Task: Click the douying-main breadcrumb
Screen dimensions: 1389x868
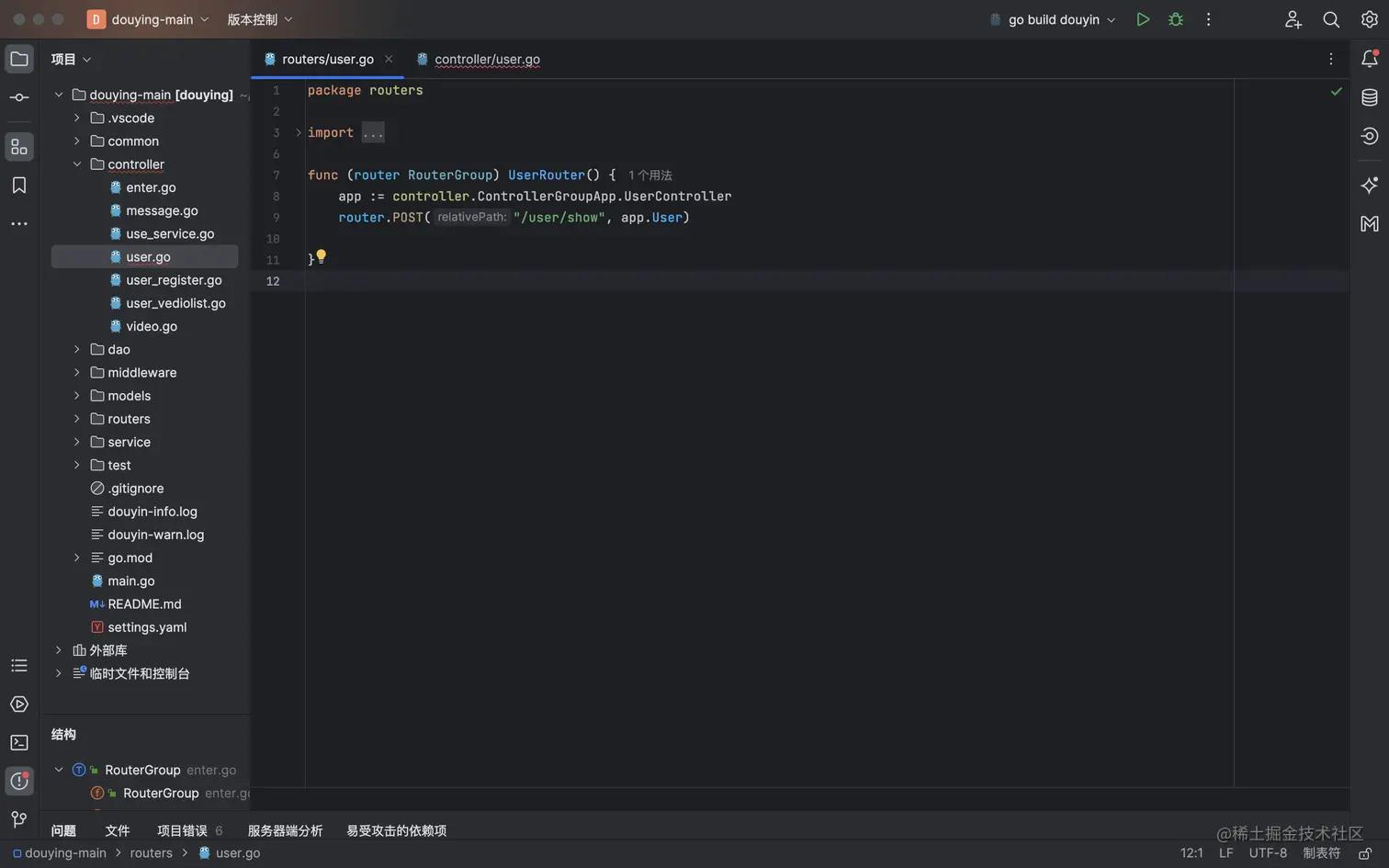Action: click(60, 853)
